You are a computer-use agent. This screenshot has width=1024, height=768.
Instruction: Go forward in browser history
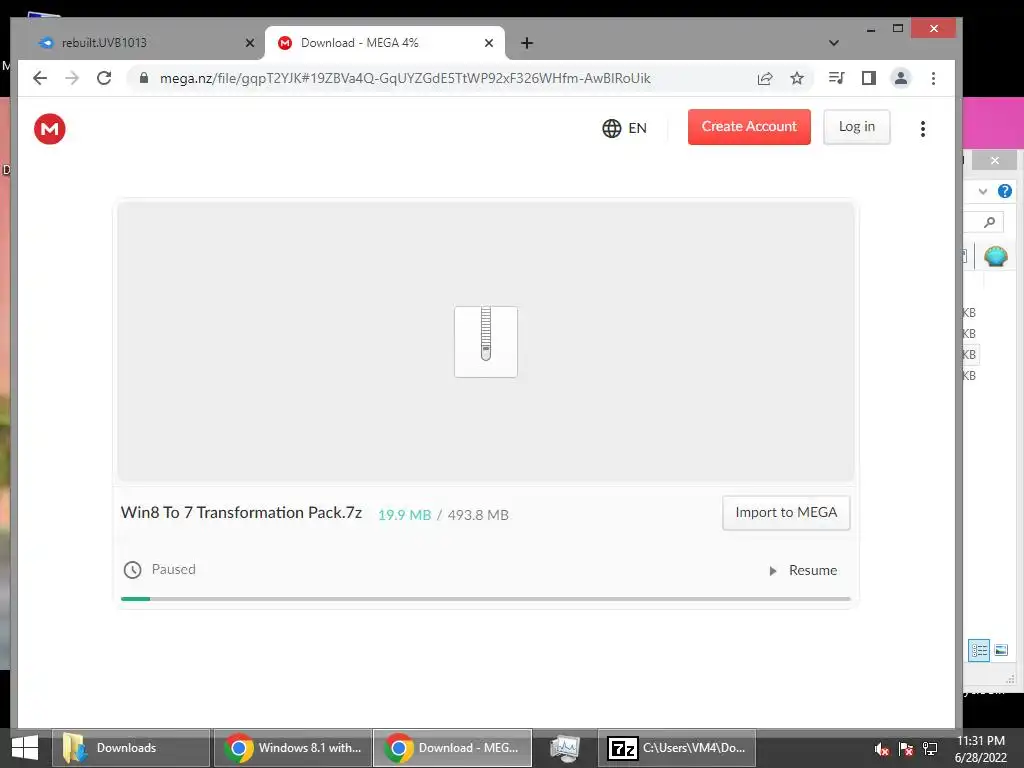[x=72, y=78]
